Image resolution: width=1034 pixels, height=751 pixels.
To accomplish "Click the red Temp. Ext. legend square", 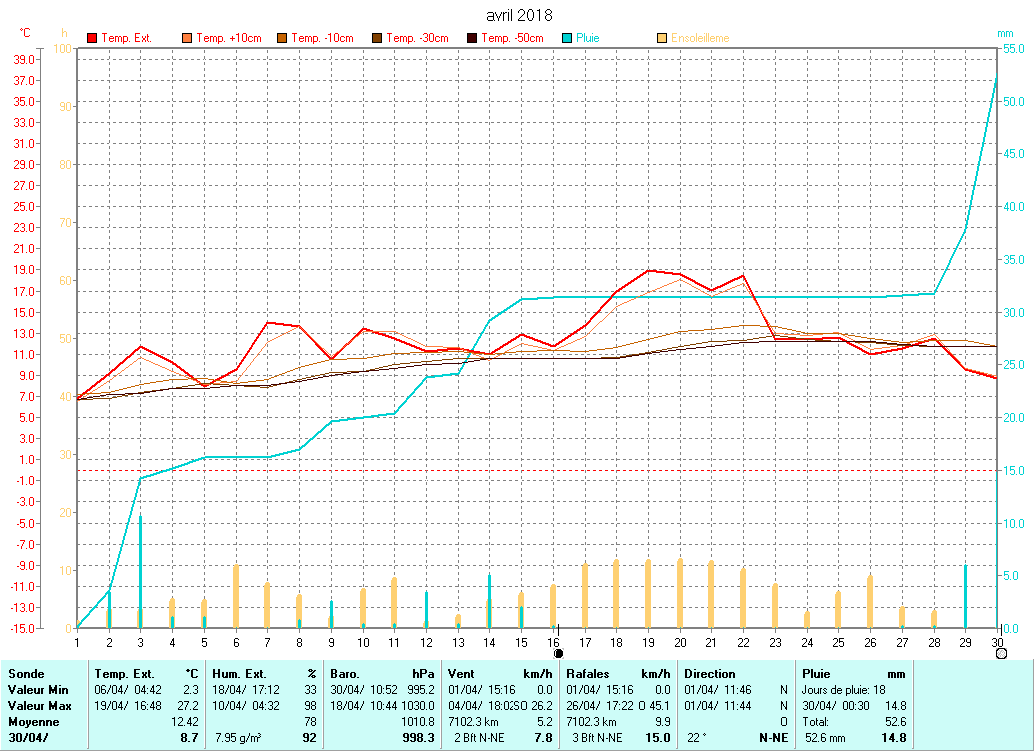I will 93,38.
